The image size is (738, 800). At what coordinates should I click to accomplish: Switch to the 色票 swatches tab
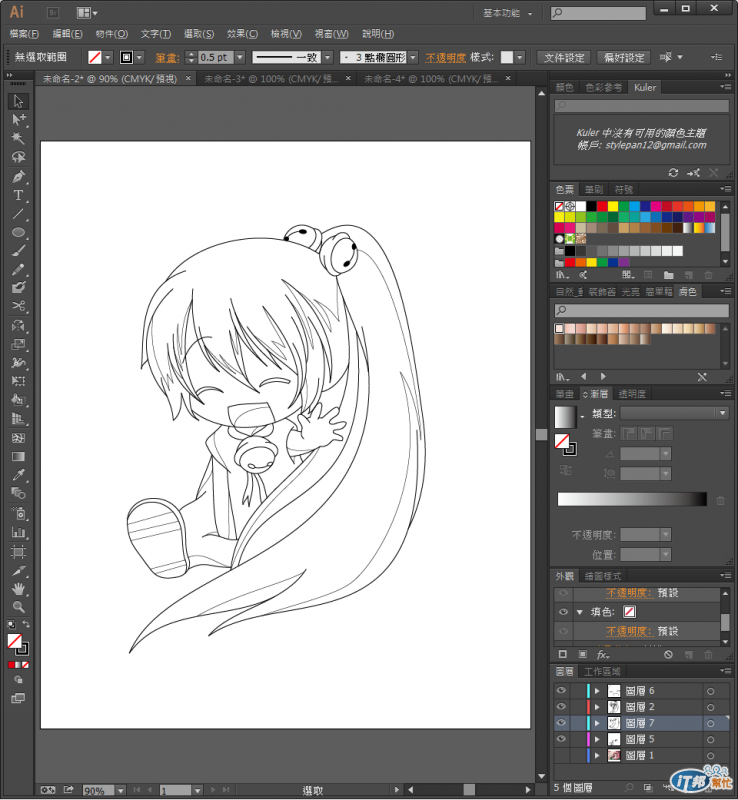564,190
